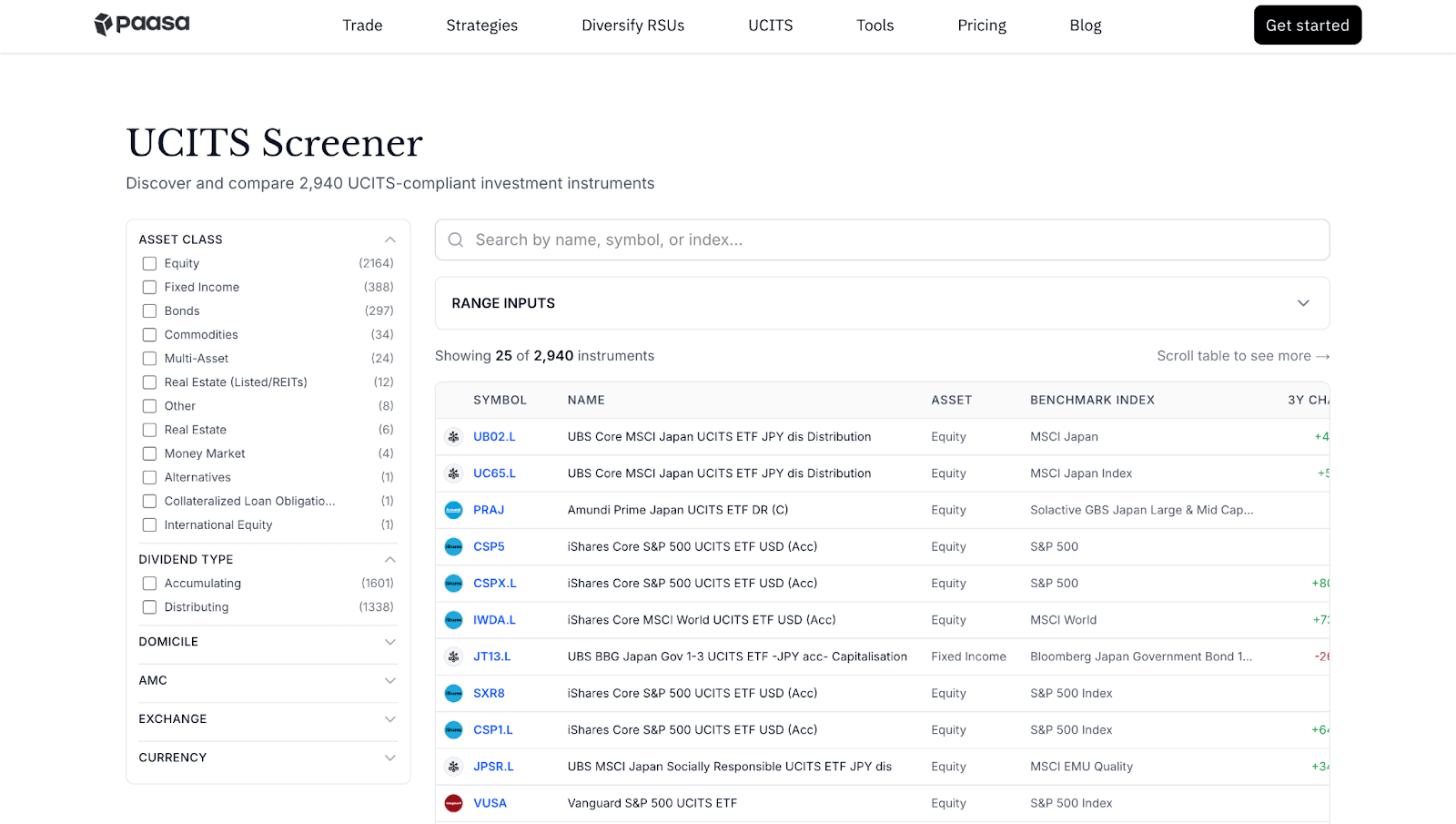This screenshot has width=1456, height=824.
Task: Open the SXR8 symbol link
Action: (x=489, y=694)
